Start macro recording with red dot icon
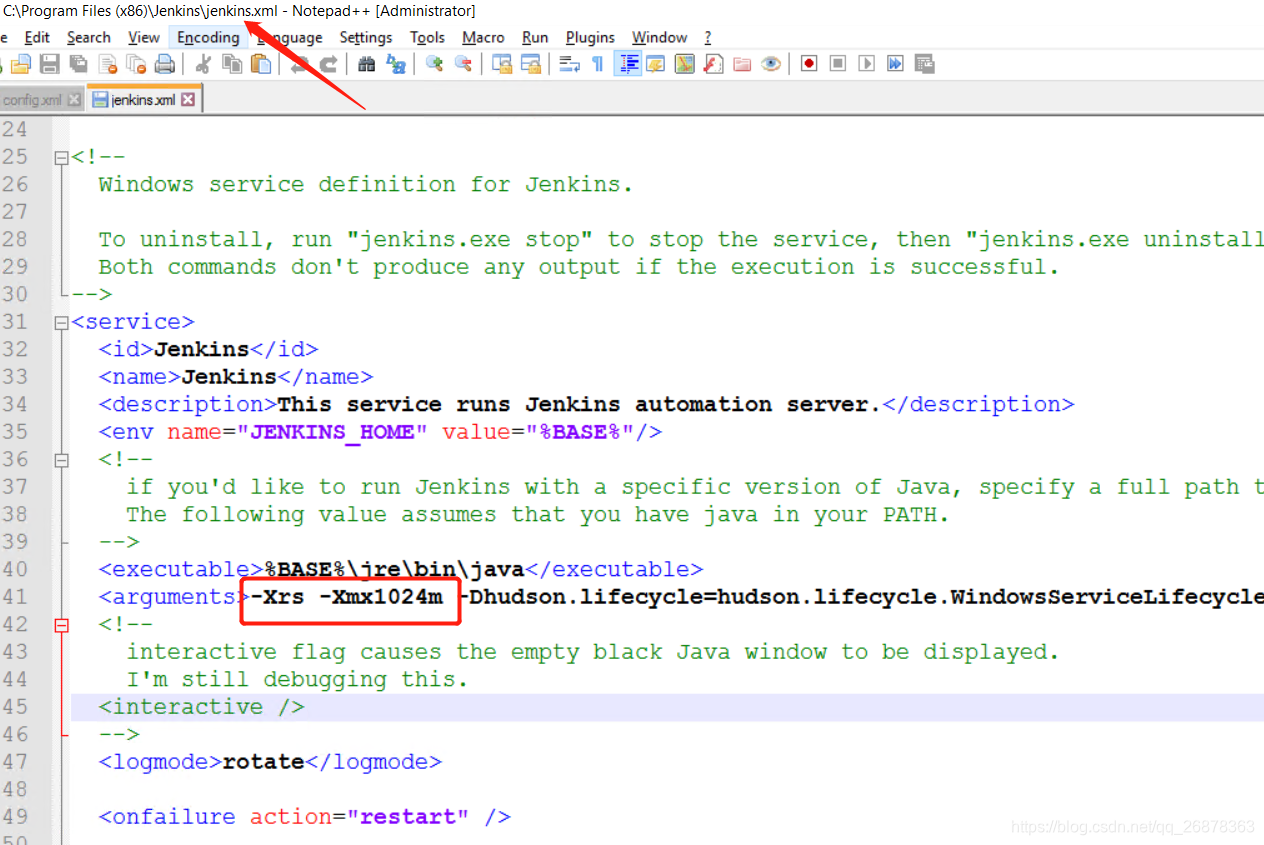 (x=809, y=64)
